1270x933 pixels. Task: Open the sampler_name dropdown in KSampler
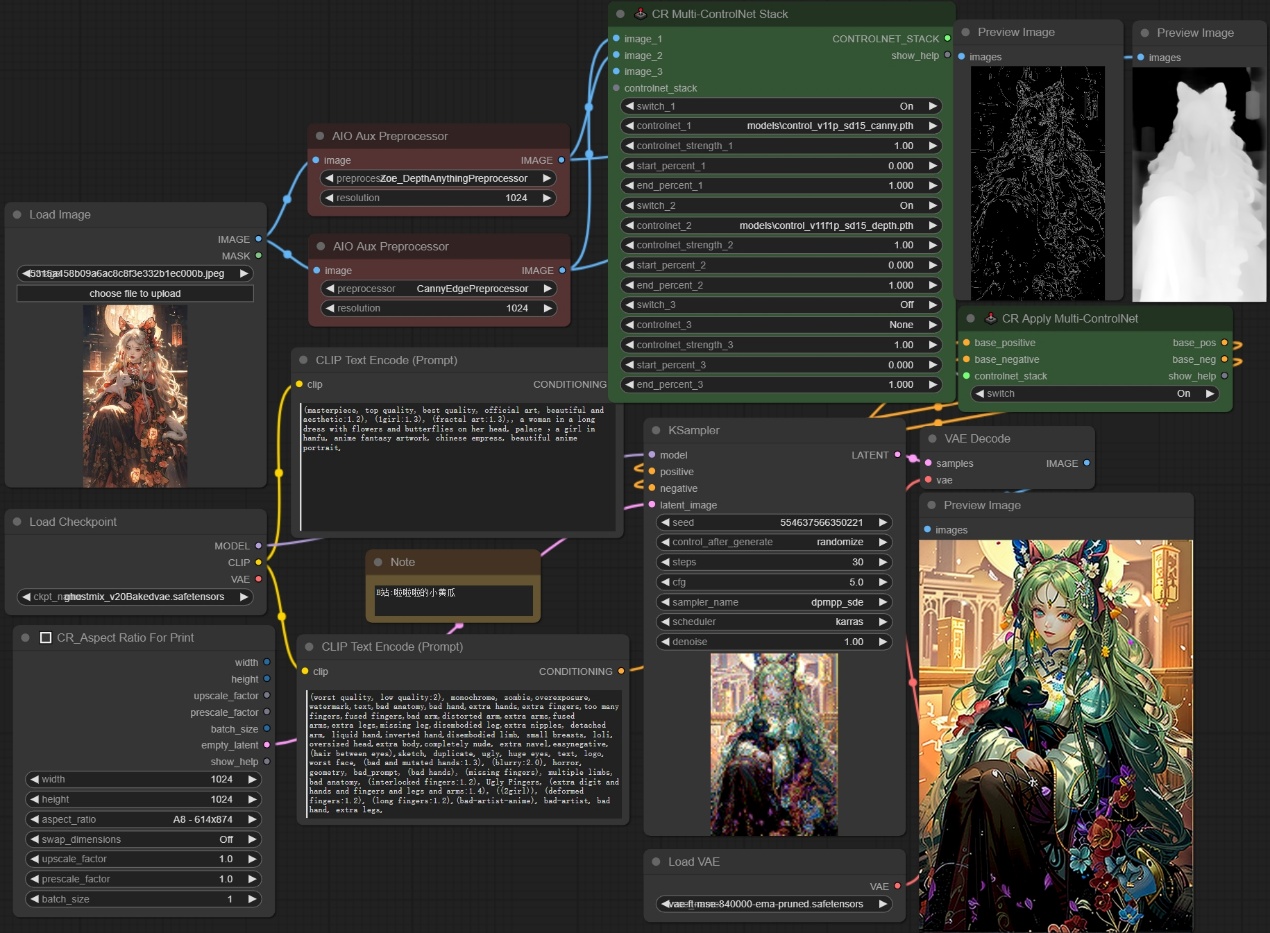coord(774,602)
